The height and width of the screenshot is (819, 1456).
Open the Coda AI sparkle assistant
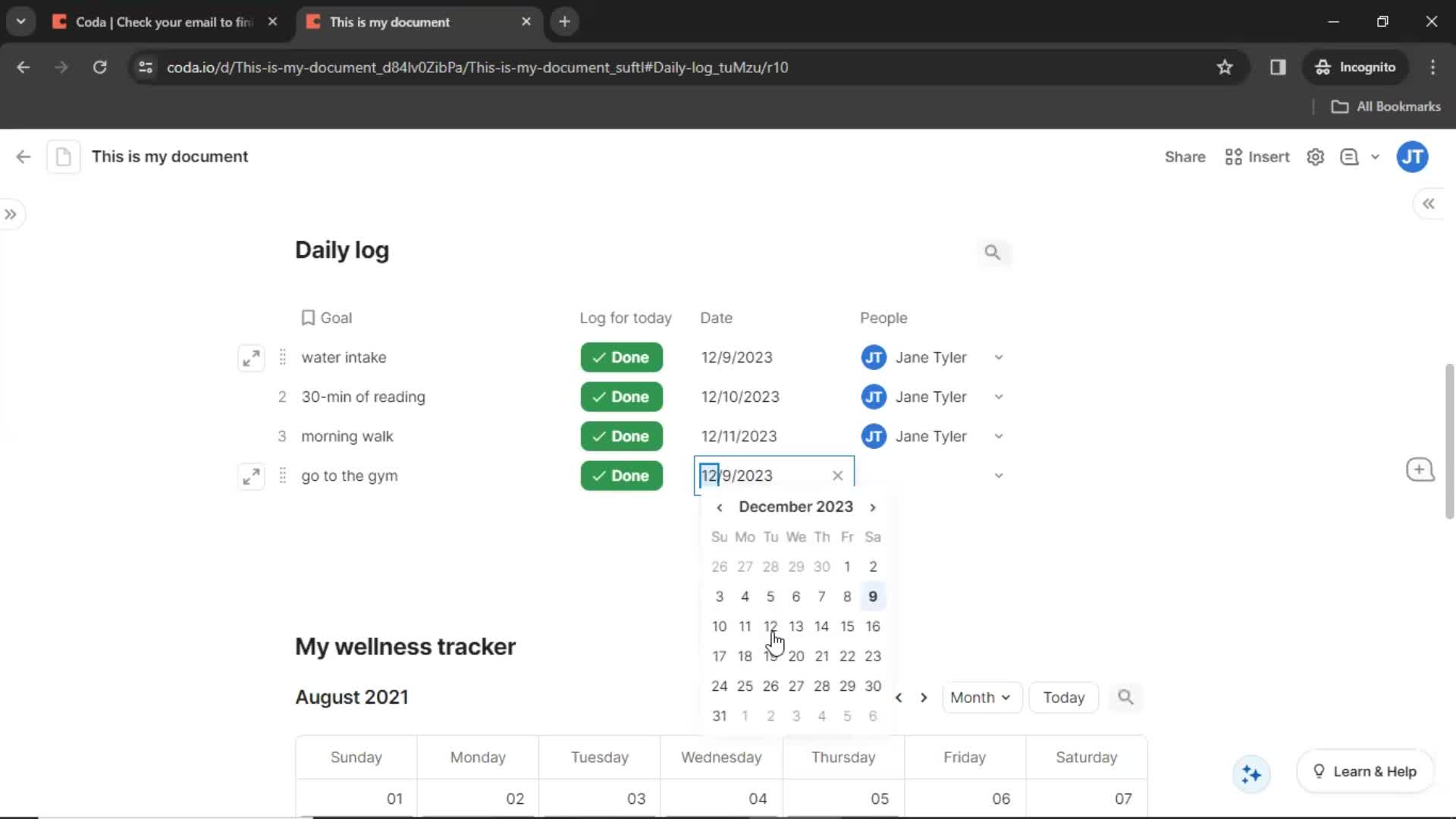tap(1251, 774)
